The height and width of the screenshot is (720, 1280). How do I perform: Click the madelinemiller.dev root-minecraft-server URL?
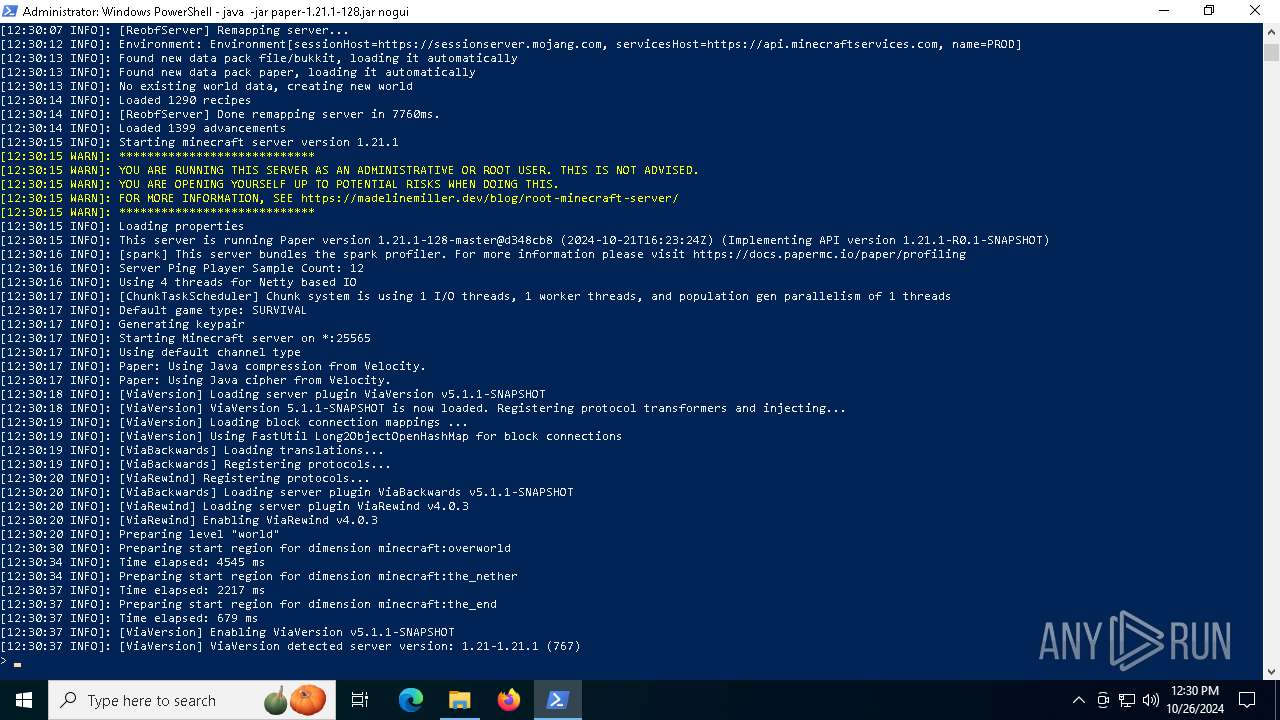[489, 198]
